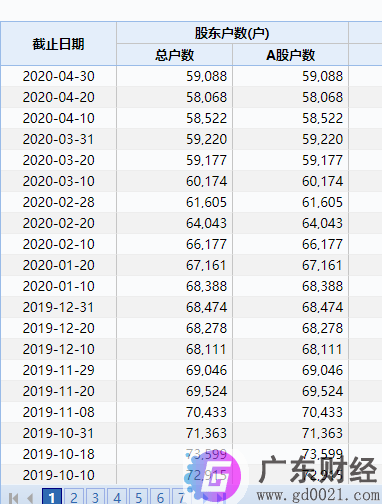The height and width of the screenshot is (504, 382).
Task: Select the date 2020-03-31
Action: click(59, 139)
